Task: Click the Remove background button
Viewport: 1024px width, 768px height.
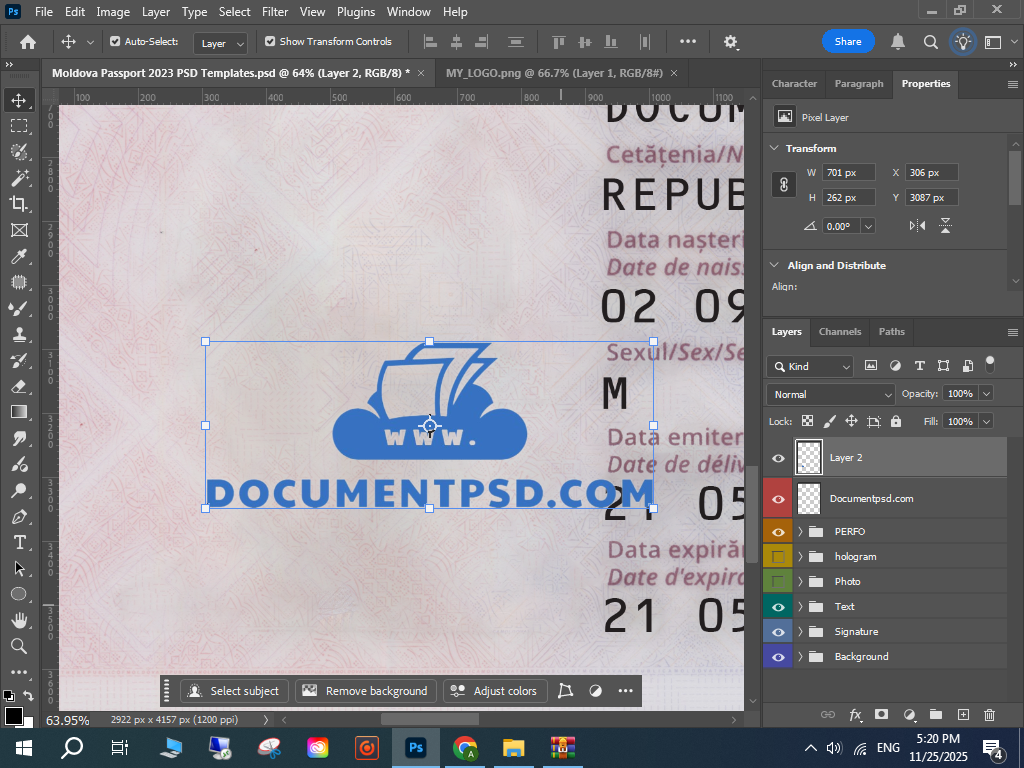Action: point(365,691)
